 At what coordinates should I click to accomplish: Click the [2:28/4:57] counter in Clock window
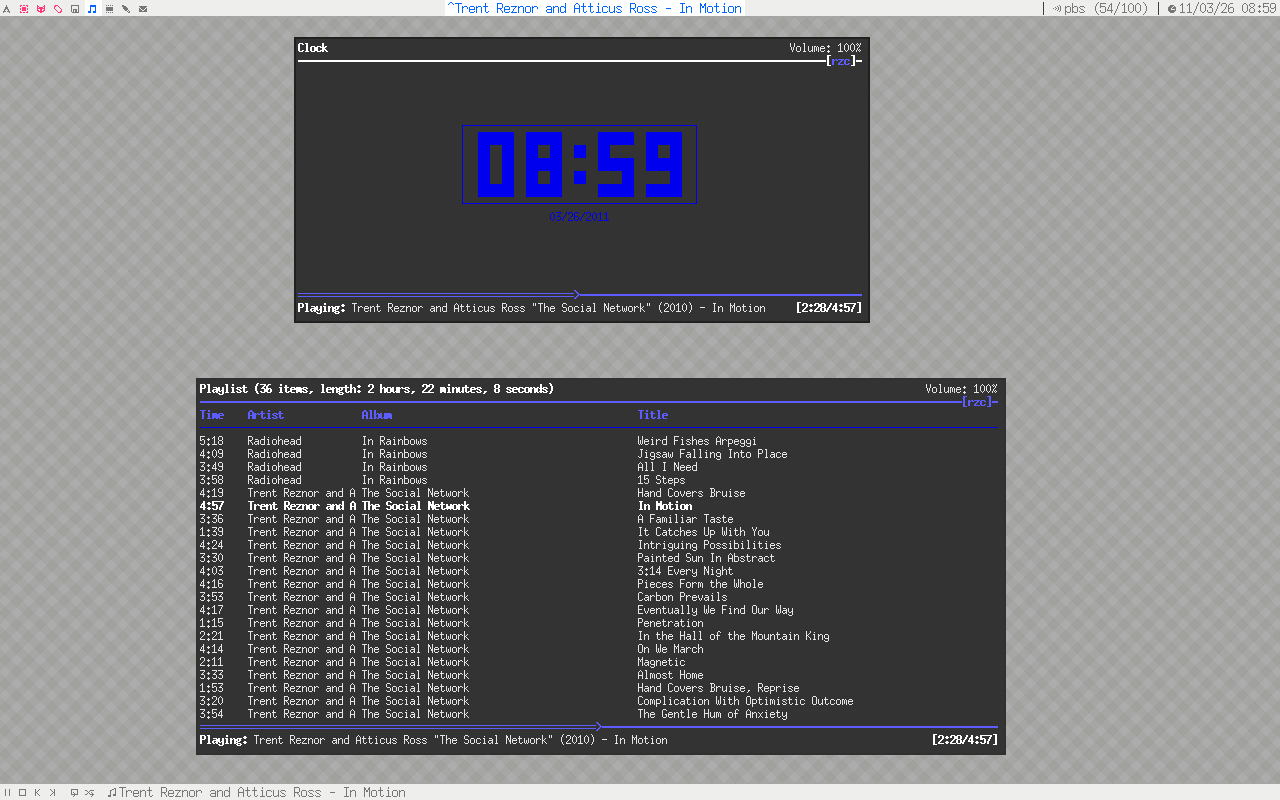(x=828, y=308)
